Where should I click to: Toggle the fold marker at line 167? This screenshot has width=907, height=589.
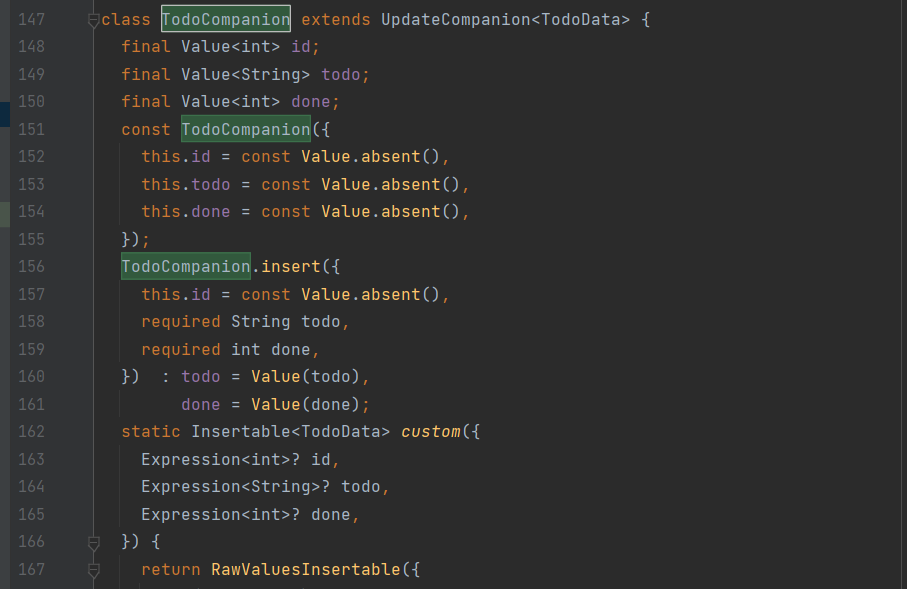click(93, 570)
